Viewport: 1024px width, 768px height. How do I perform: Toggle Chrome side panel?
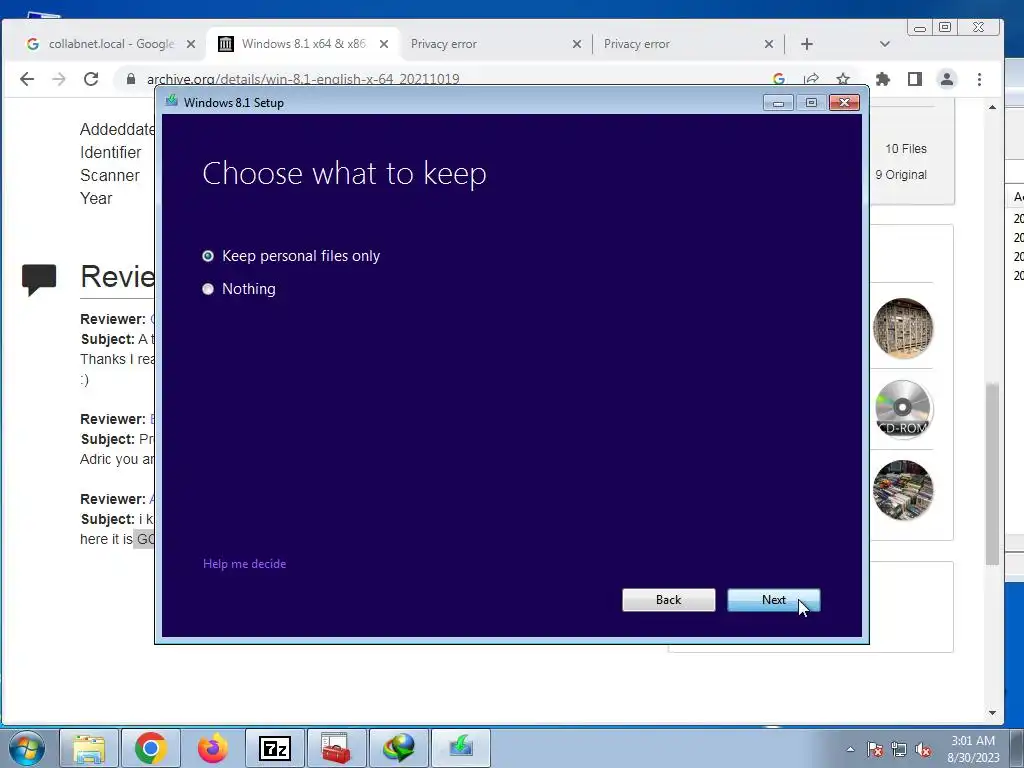915,79
